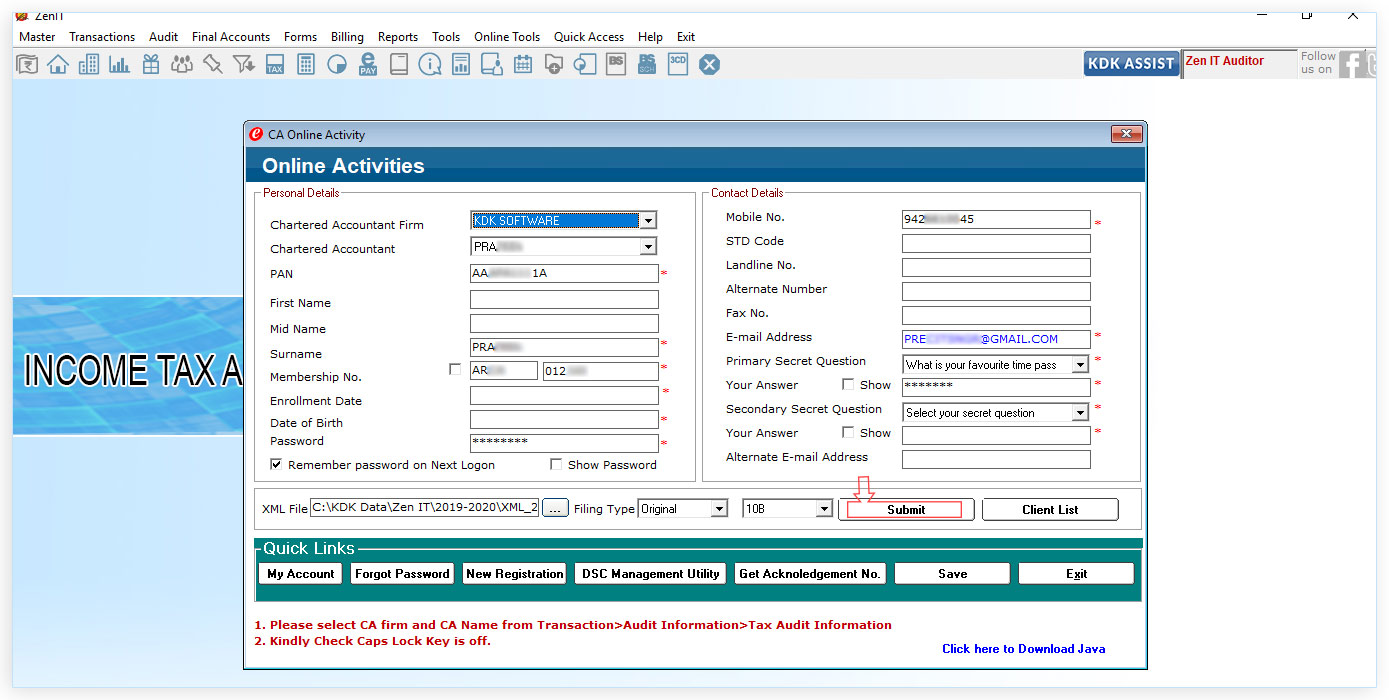1389x700 pixels.
Task: Click the home icon in toolbar
Action: pyautogui.click(x=58, y=65)
